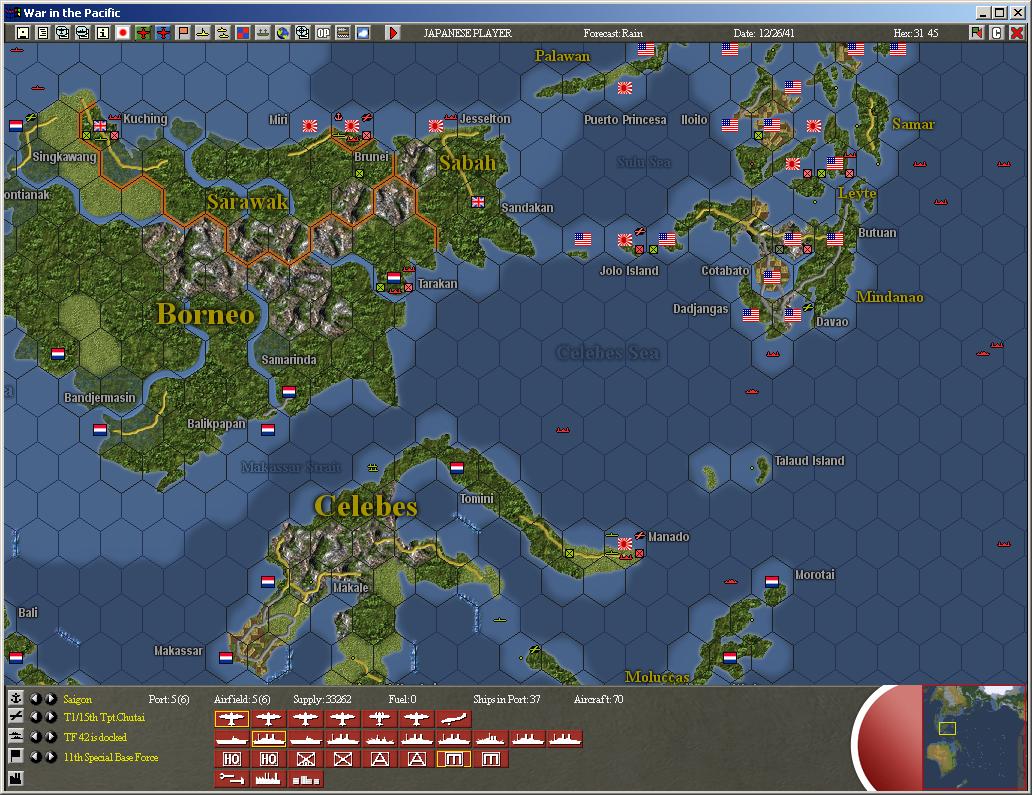Click the US flag at Davao
Image resolution: width=1032 pixels, height=795 pixels.
coord(793,315)
